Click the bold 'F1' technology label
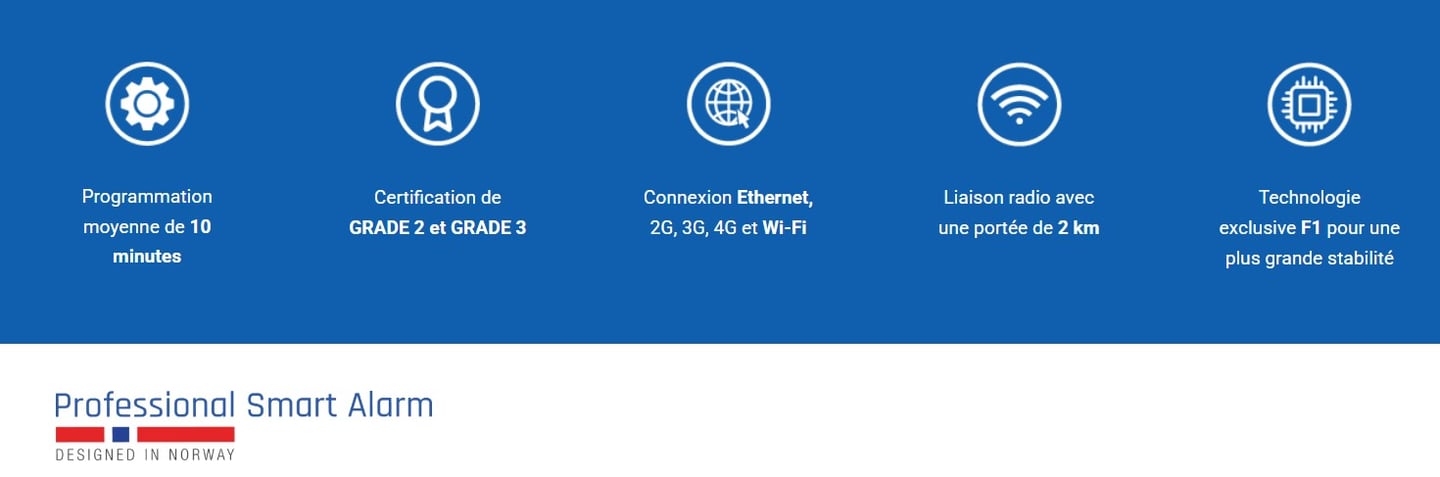The image size is (1440, 477). [1311, 228]
